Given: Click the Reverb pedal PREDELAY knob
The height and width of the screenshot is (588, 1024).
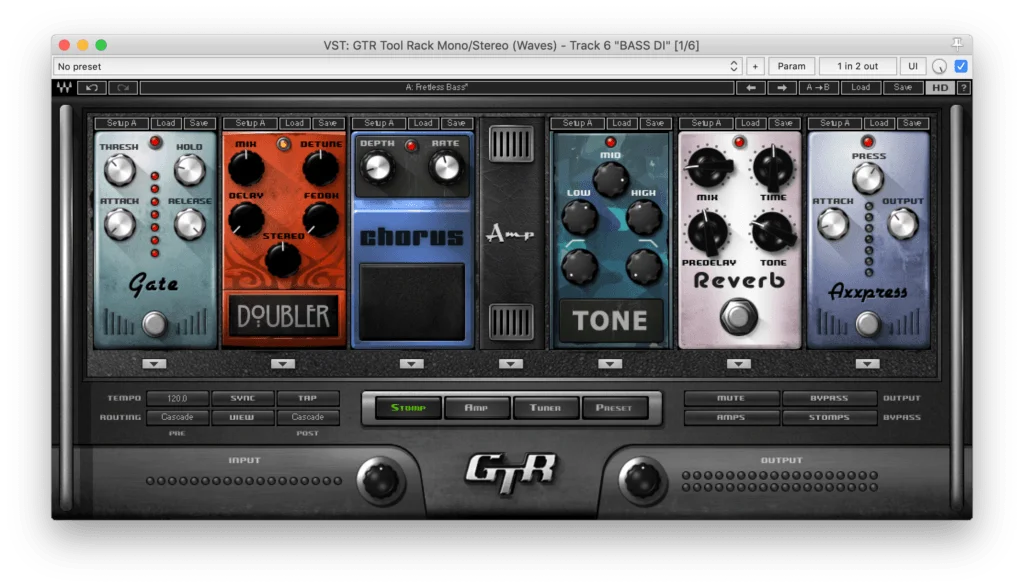Looking at the screenshot, I should [707, 233].
